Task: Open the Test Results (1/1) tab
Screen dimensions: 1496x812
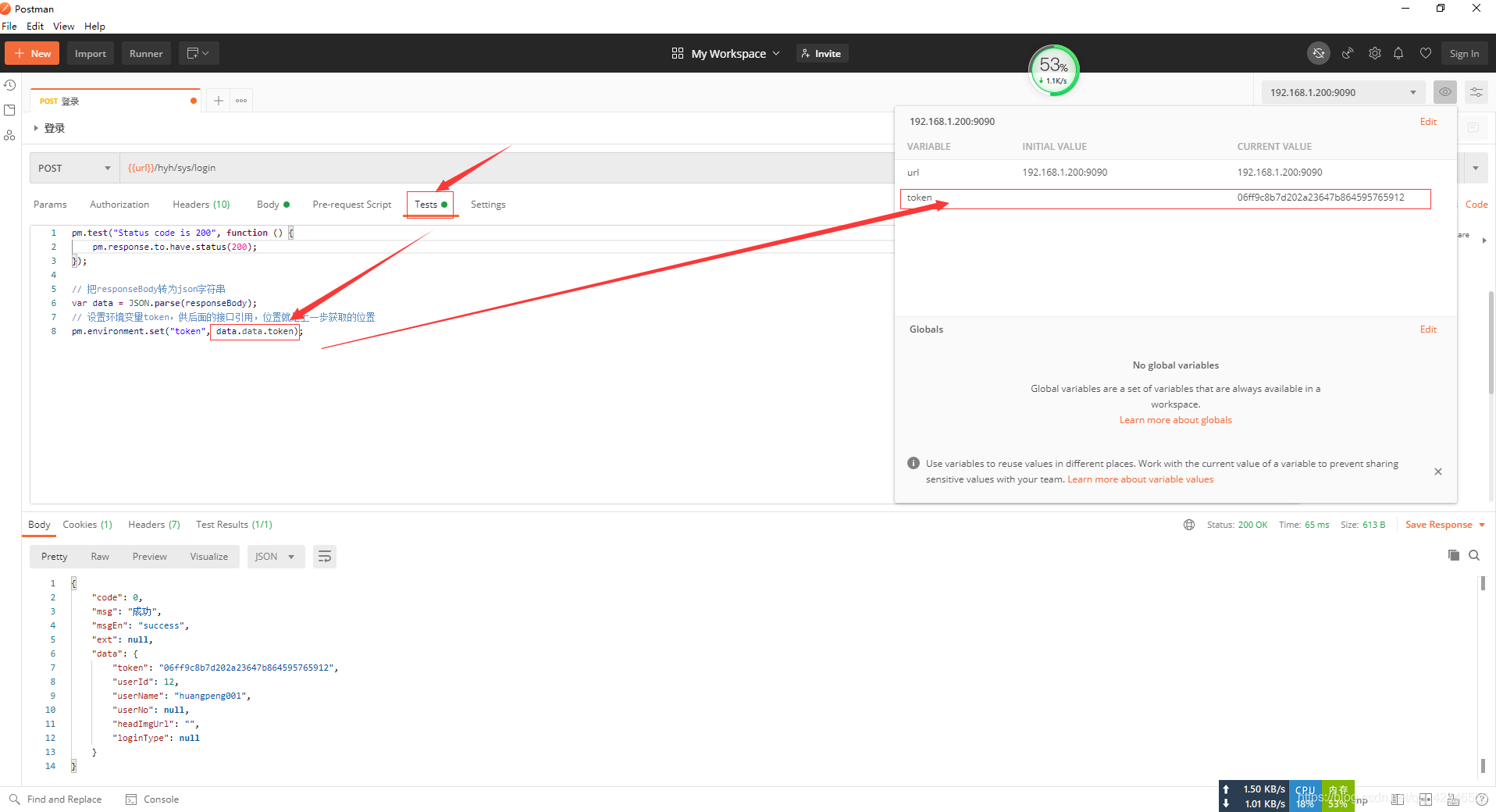Action: point(234,525)
